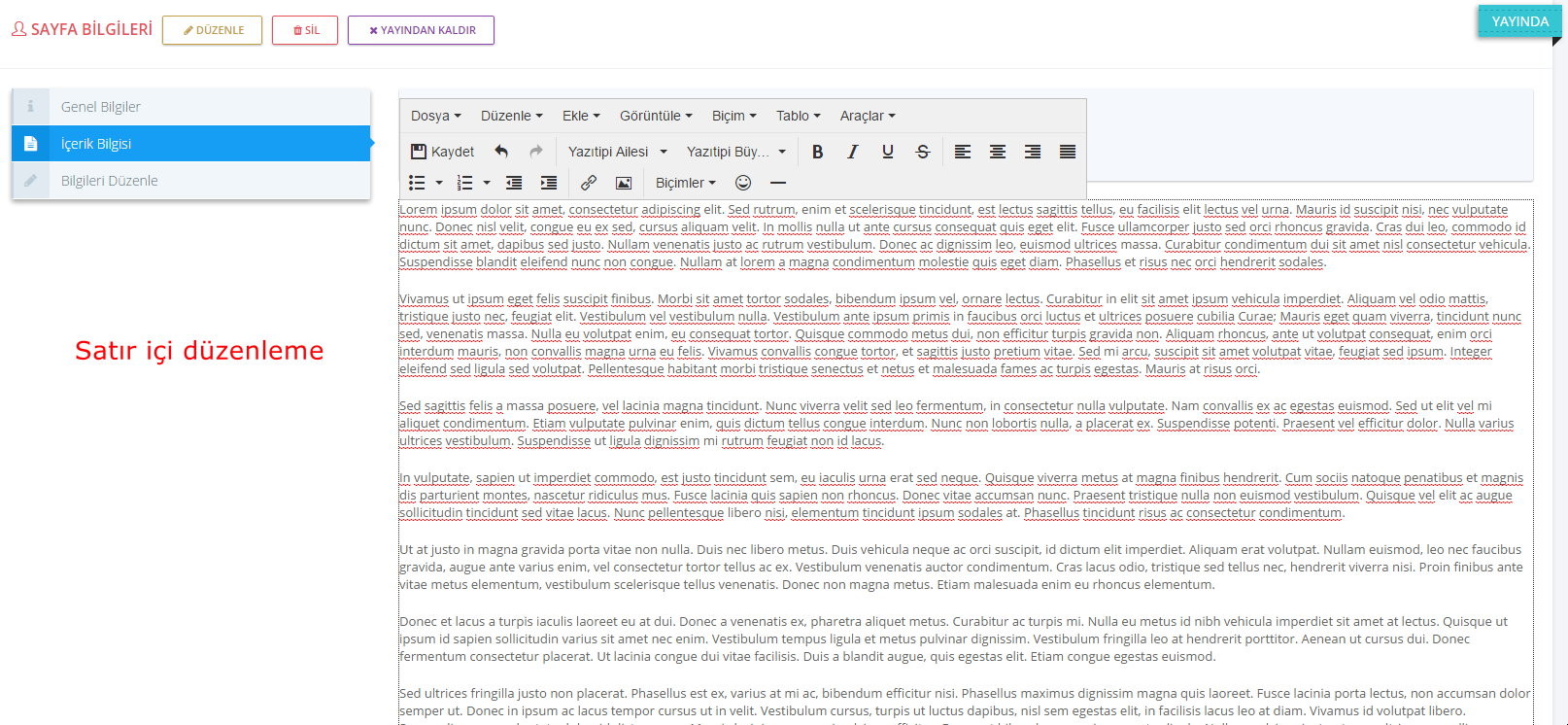
Task: Open the Biçim menu
Action: (733, 116)
